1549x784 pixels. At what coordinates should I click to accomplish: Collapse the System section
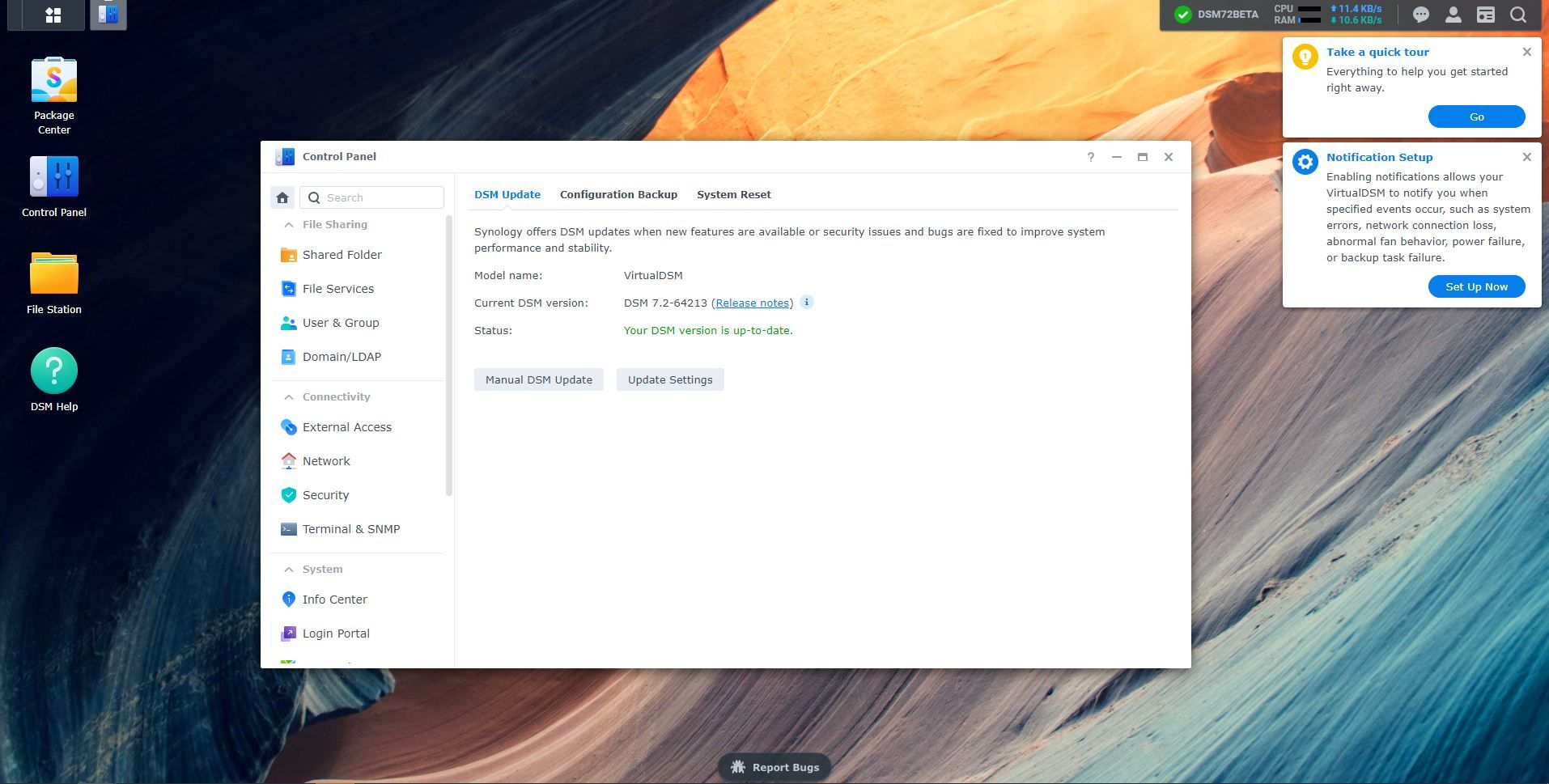[288, 570]
